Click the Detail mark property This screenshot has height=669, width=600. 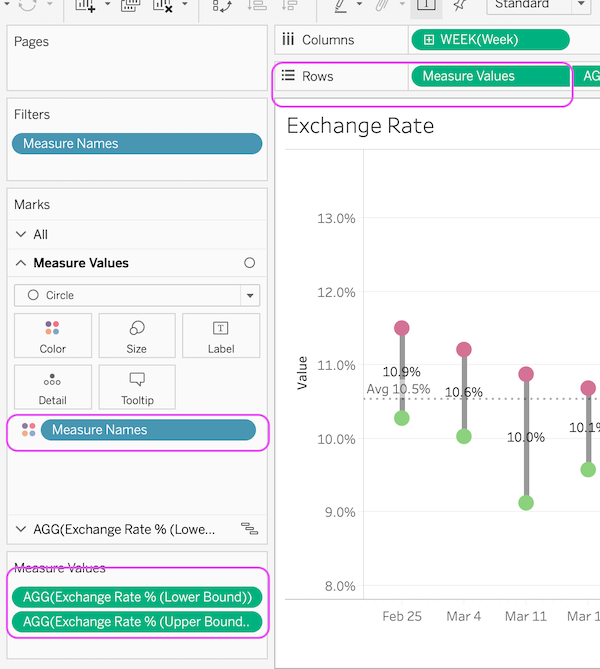(53, 388)
